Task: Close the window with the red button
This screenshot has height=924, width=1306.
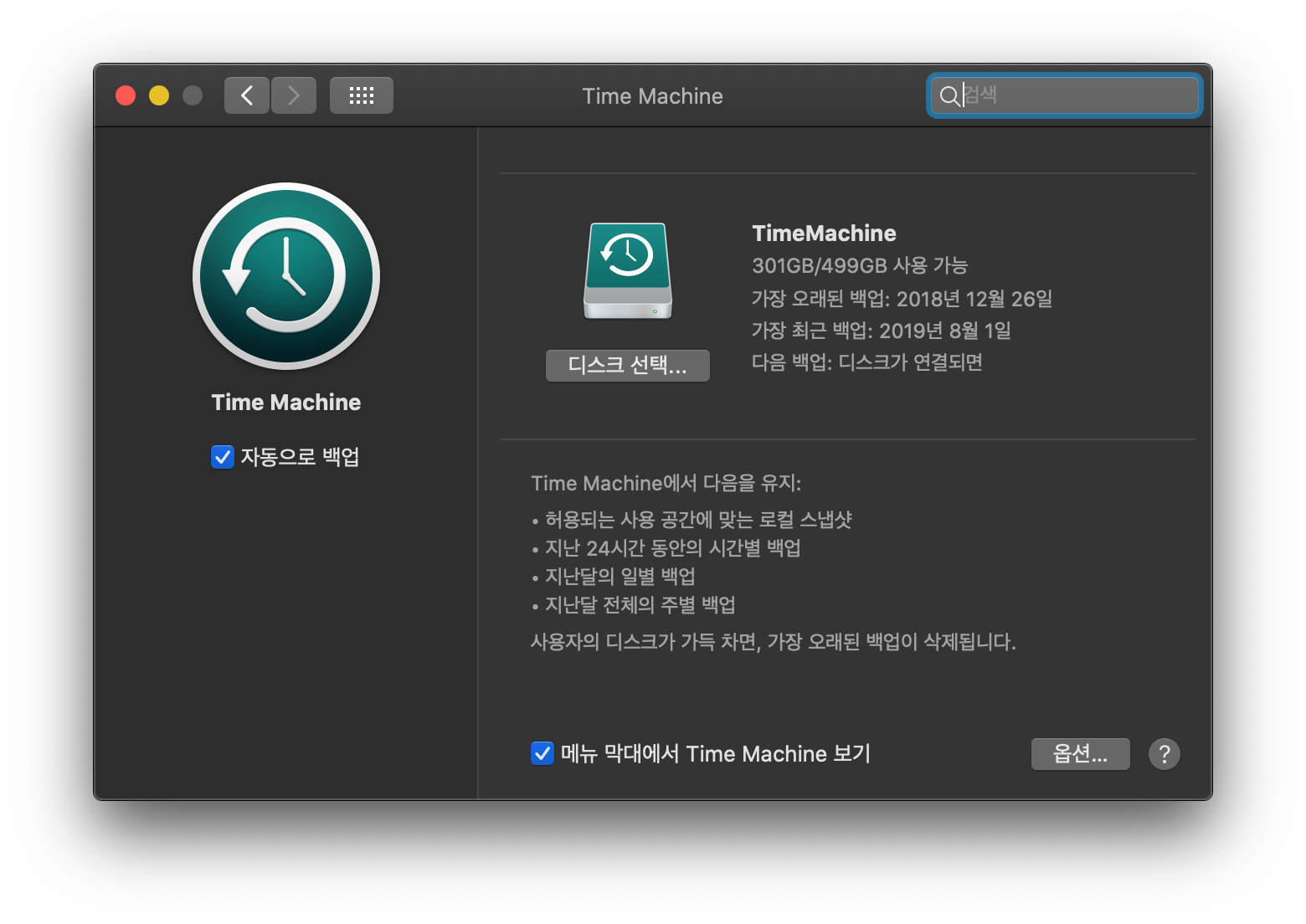Action: (x=126, y=95)
